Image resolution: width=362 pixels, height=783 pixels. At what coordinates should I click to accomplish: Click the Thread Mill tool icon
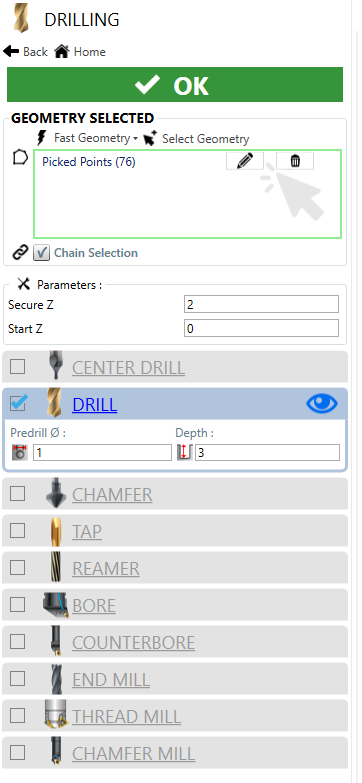(56, 716)
